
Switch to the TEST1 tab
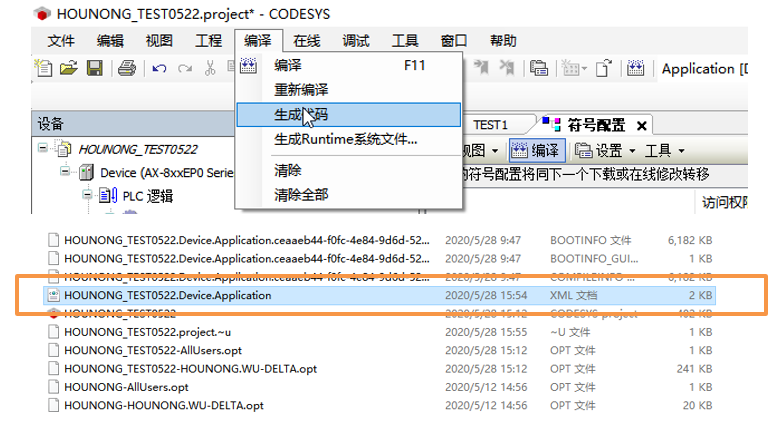click(x=491, y=125)
